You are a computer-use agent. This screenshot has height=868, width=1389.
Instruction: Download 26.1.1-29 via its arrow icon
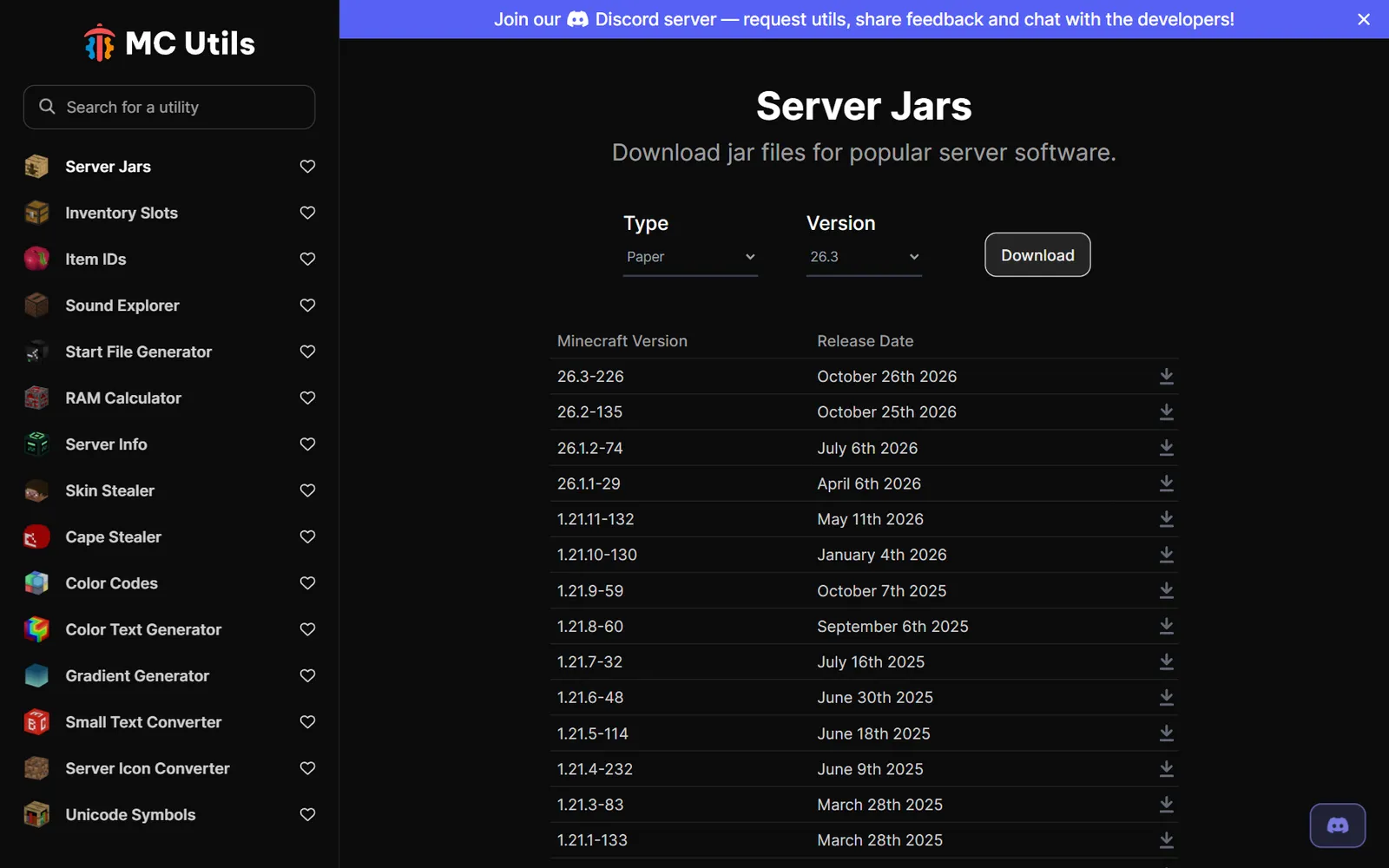pos(1167,483)
